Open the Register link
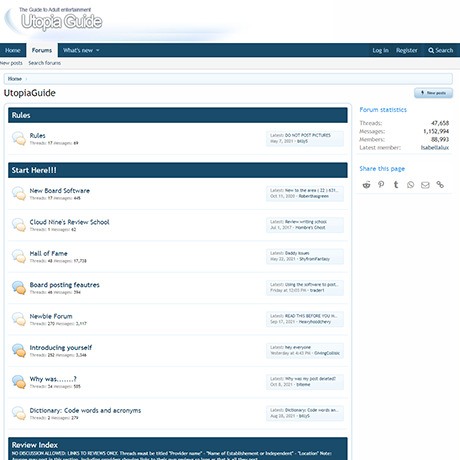Screen dimensions: 460x460 (x=407, y=50)
